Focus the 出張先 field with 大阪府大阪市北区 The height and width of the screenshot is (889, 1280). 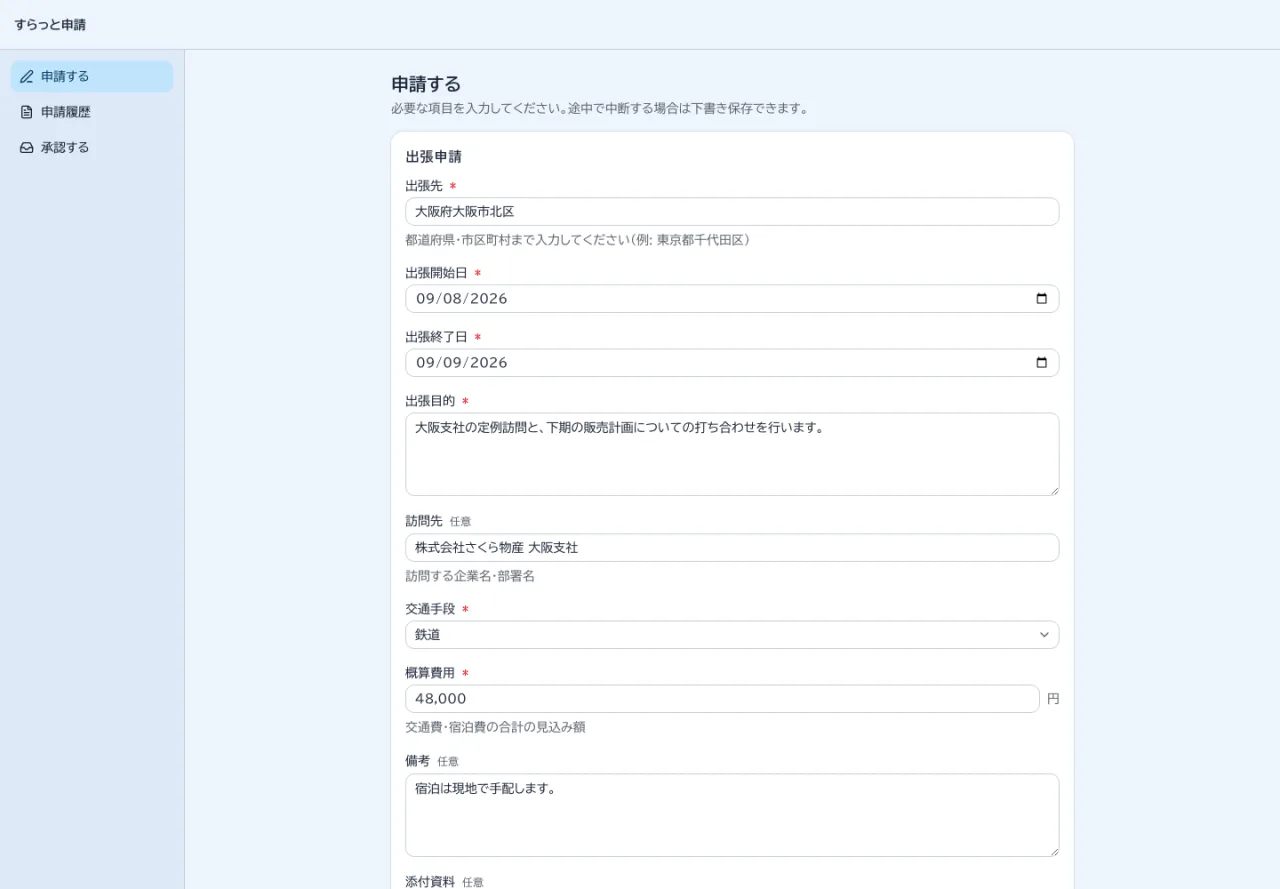(x=732, y=211)
